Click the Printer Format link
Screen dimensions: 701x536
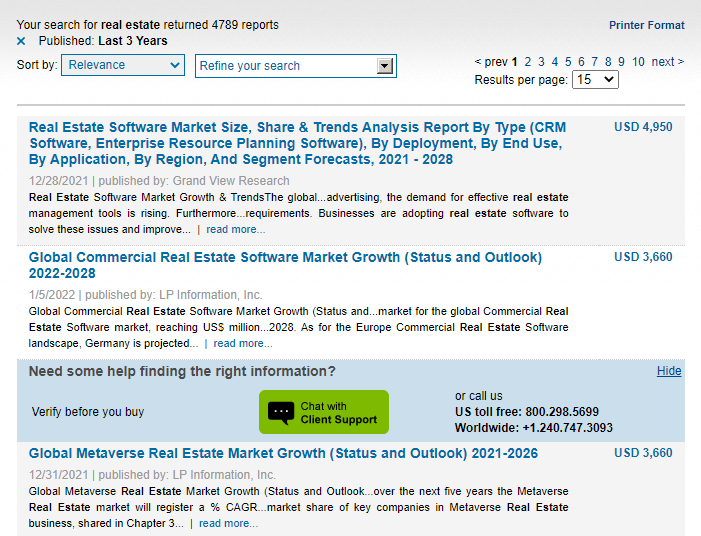[x=646, y=25]
